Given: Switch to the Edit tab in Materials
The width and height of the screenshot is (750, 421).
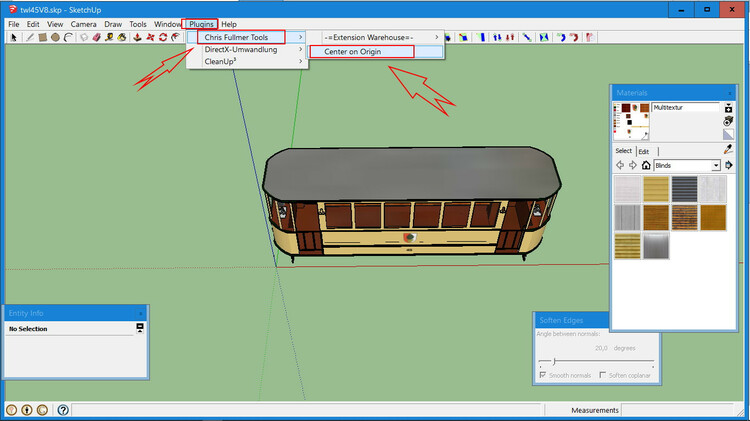Looking at the screenshot, I should [644, 151].
